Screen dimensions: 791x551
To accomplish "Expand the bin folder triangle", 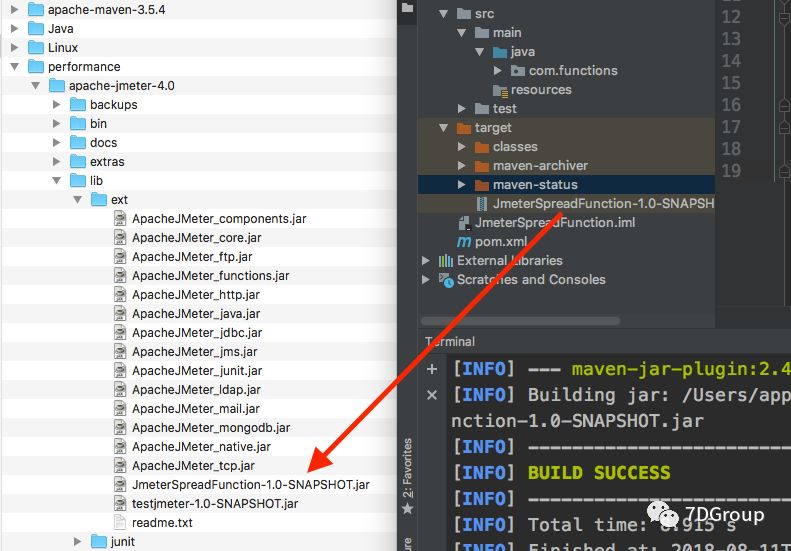I will (56, 124).
